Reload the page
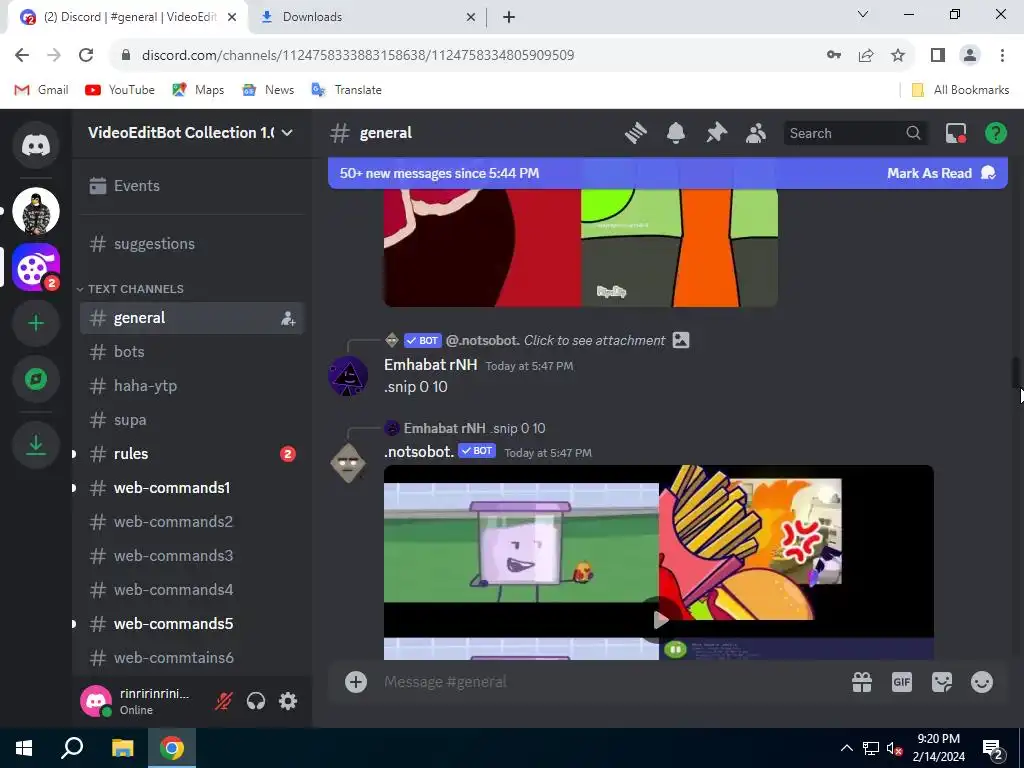 [x=86, y=55]
